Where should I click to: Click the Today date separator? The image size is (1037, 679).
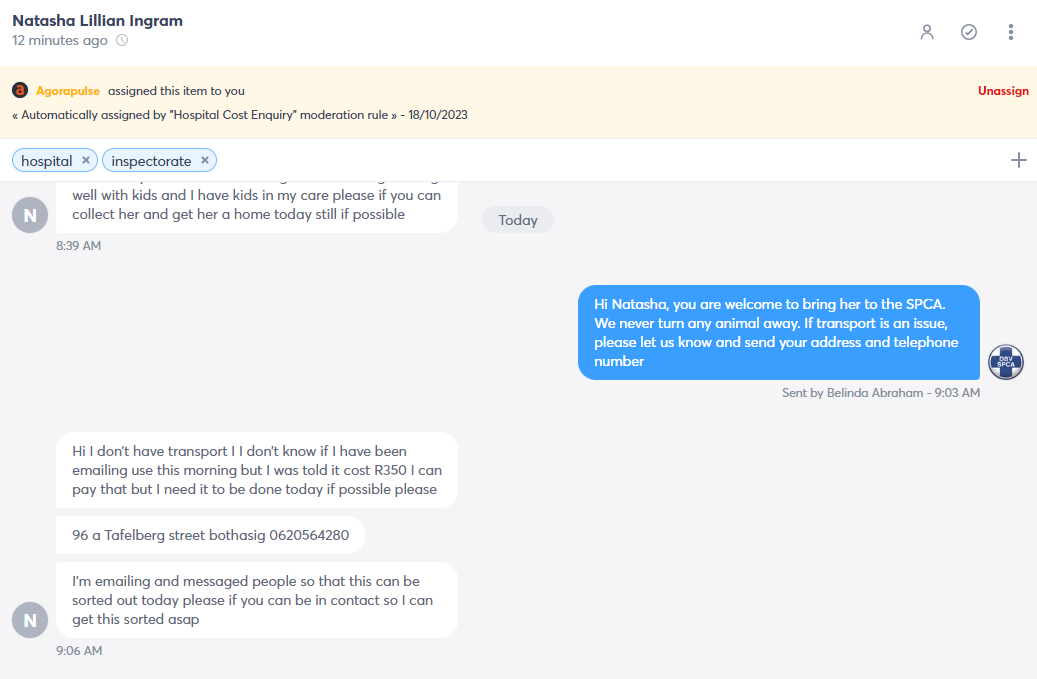(518, 220)
